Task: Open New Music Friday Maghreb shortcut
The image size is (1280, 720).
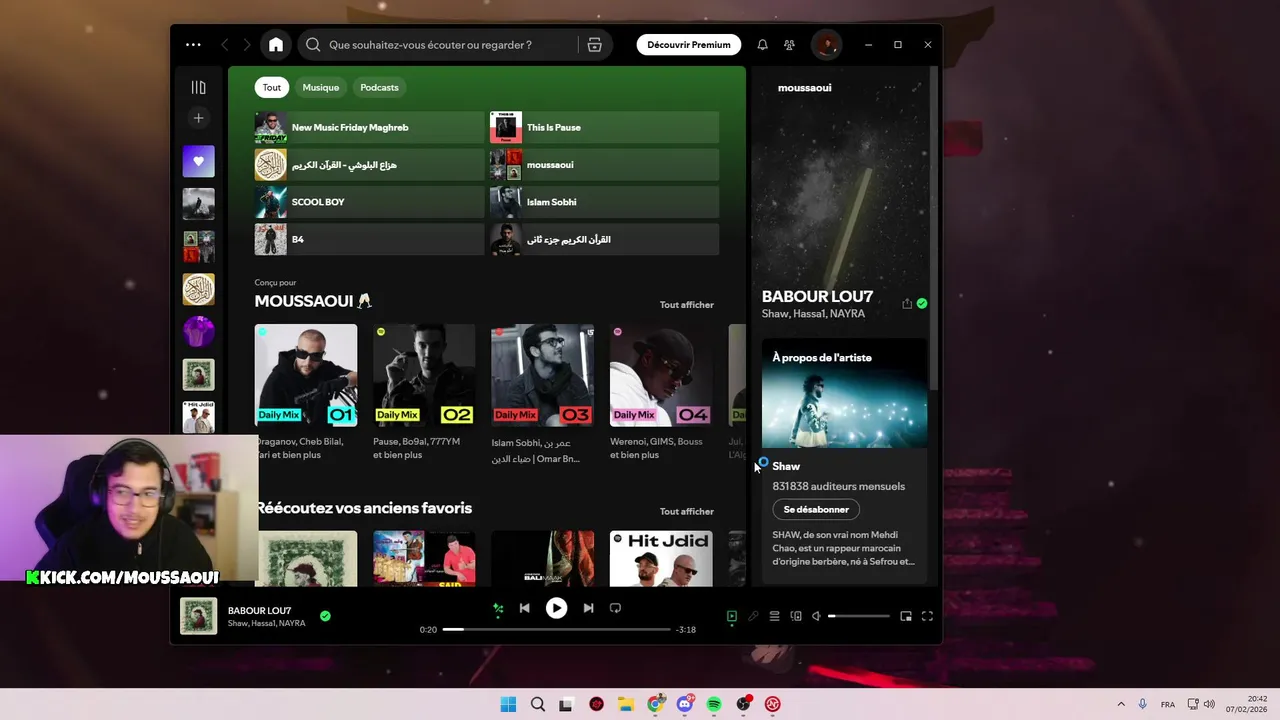Action: click(369, 127)
